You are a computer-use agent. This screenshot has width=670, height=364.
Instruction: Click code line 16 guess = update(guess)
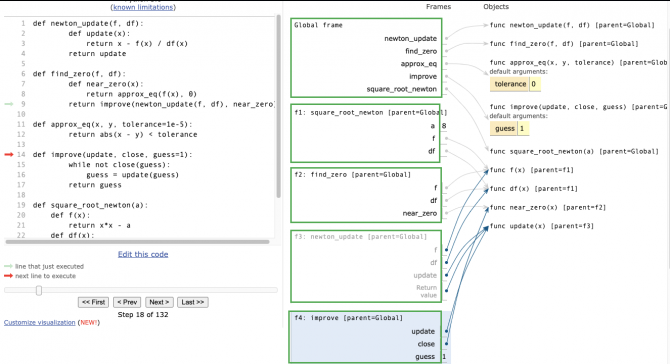[x=132, y=175]
